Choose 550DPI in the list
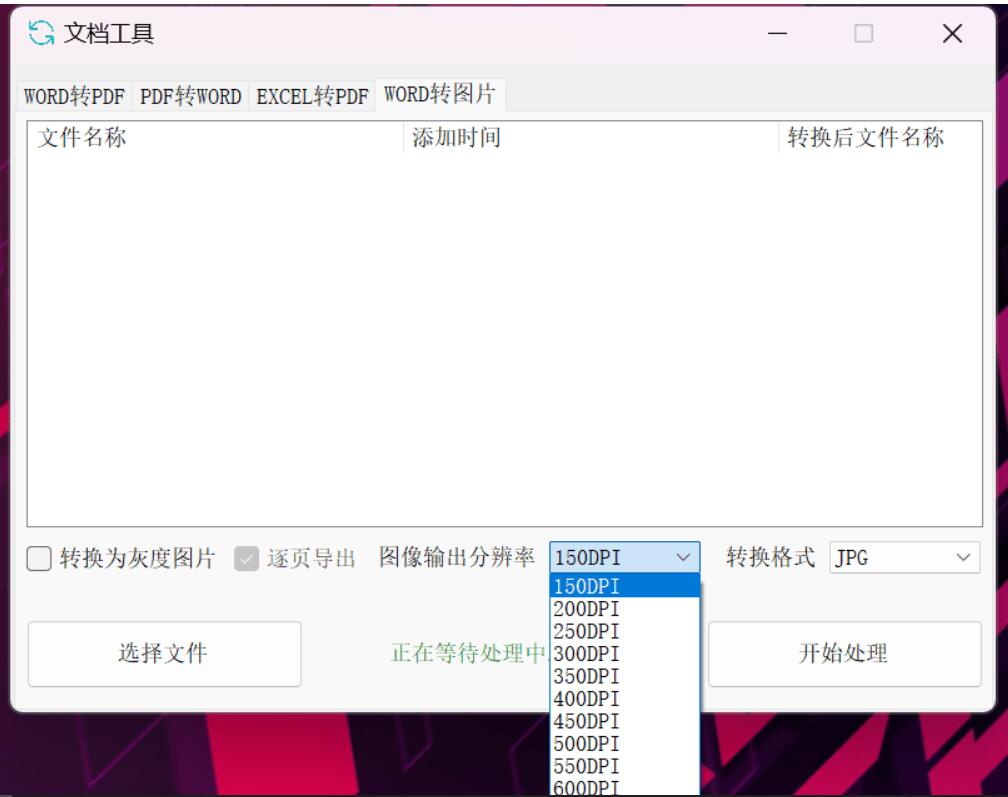Screen dimensions: 1008x797 point(624,766)
